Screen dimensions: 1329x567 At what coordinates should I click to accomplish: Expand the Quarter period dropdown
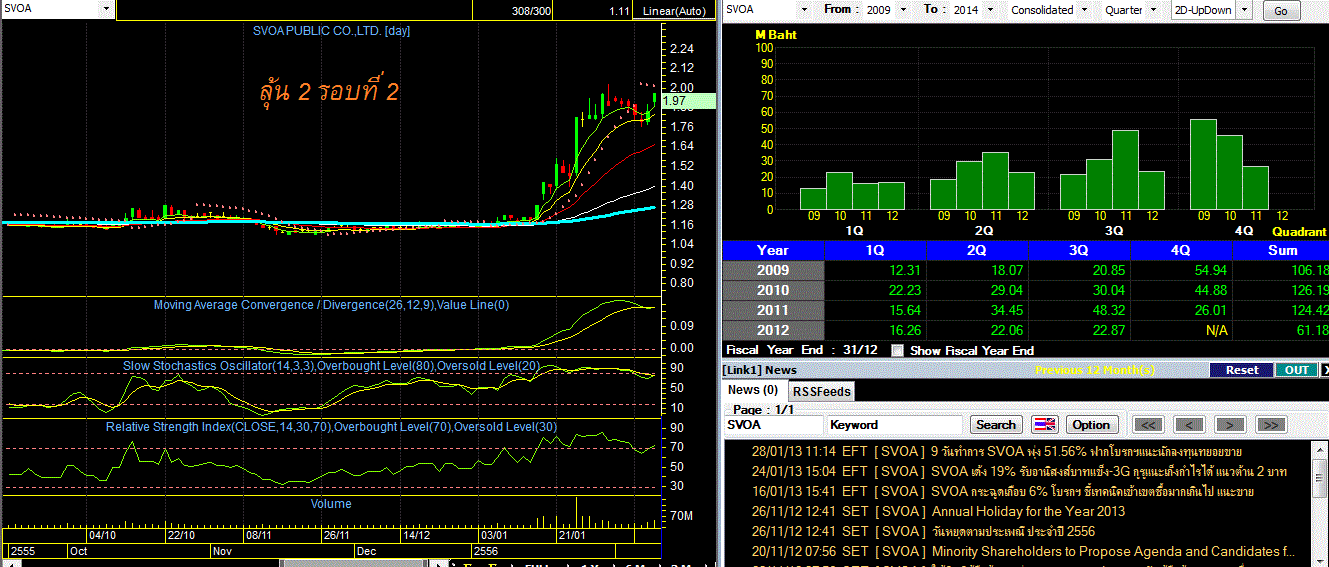[x=1154, y=10]
